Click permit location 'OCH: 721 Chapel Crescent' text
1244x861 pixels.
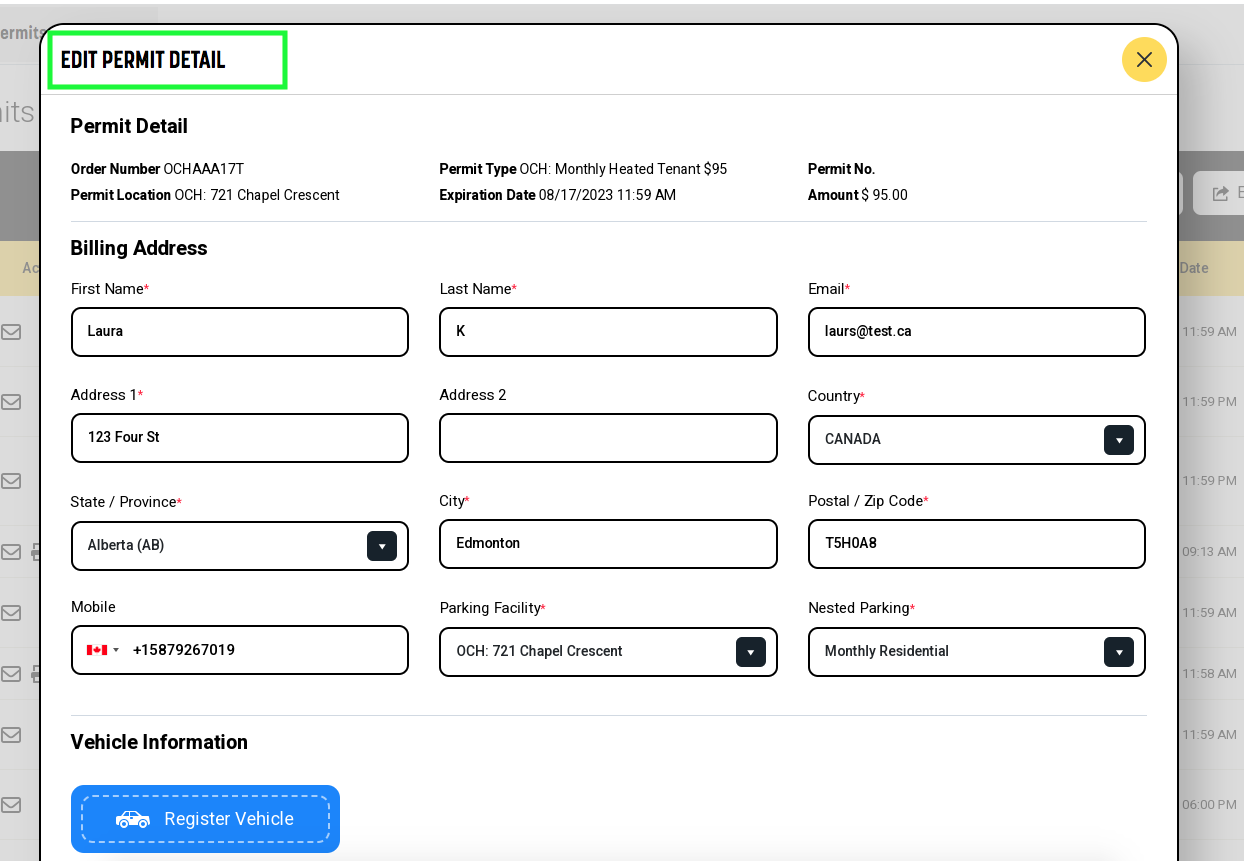pos(257,195)
